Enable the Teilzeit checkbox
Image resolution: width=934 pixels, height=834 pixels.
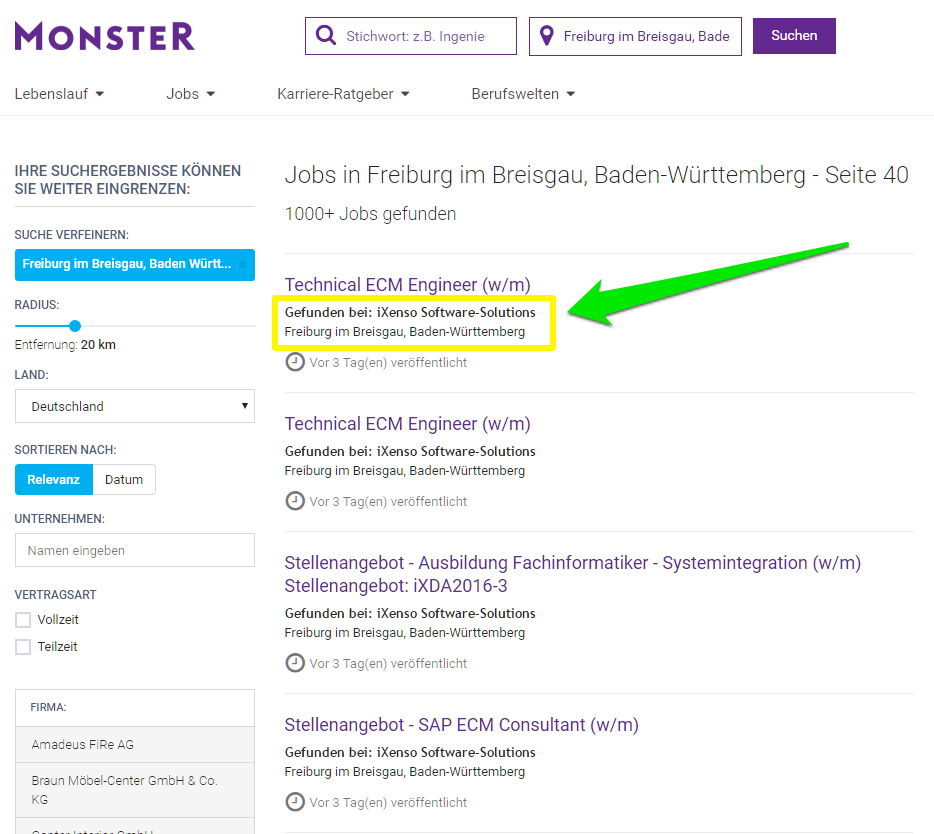click(x=21, y=646)
